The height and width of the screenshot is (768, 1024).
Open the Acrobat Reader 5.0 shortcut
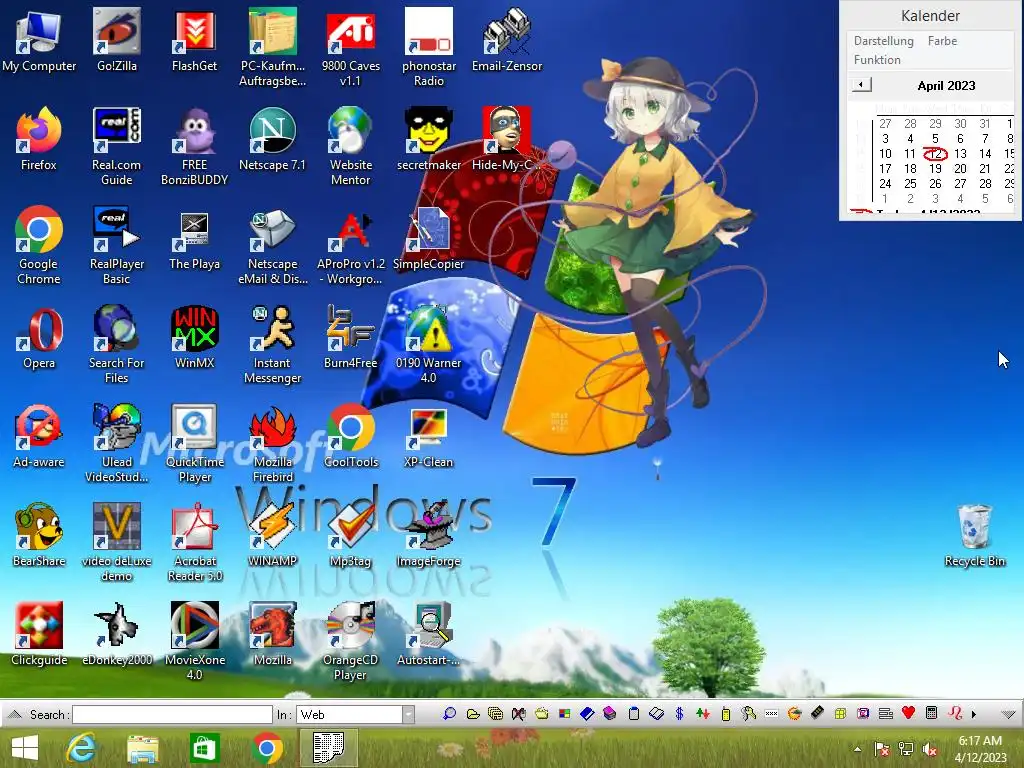click(x=195, y=543)
